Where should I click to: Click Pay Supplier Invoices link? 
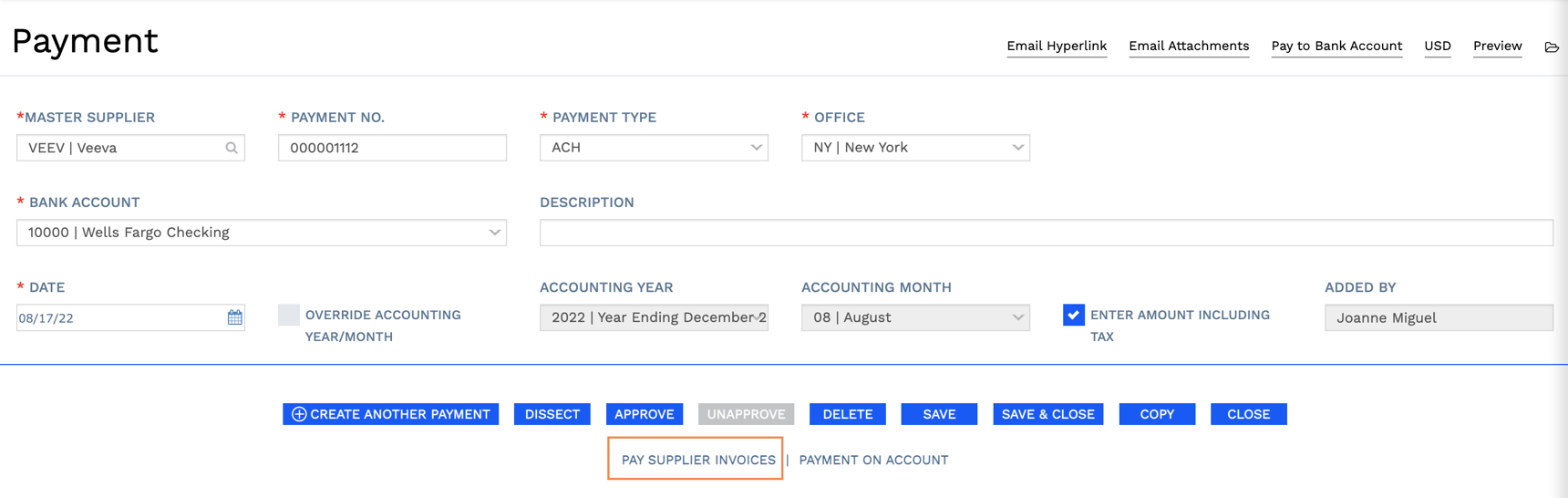(698, 460)
